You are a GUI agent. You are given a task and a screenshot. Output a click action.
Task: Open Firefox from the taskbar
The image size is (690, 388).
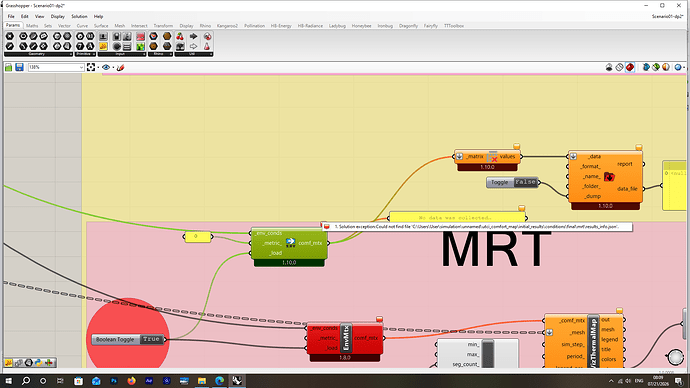click(x=131, y=381)
